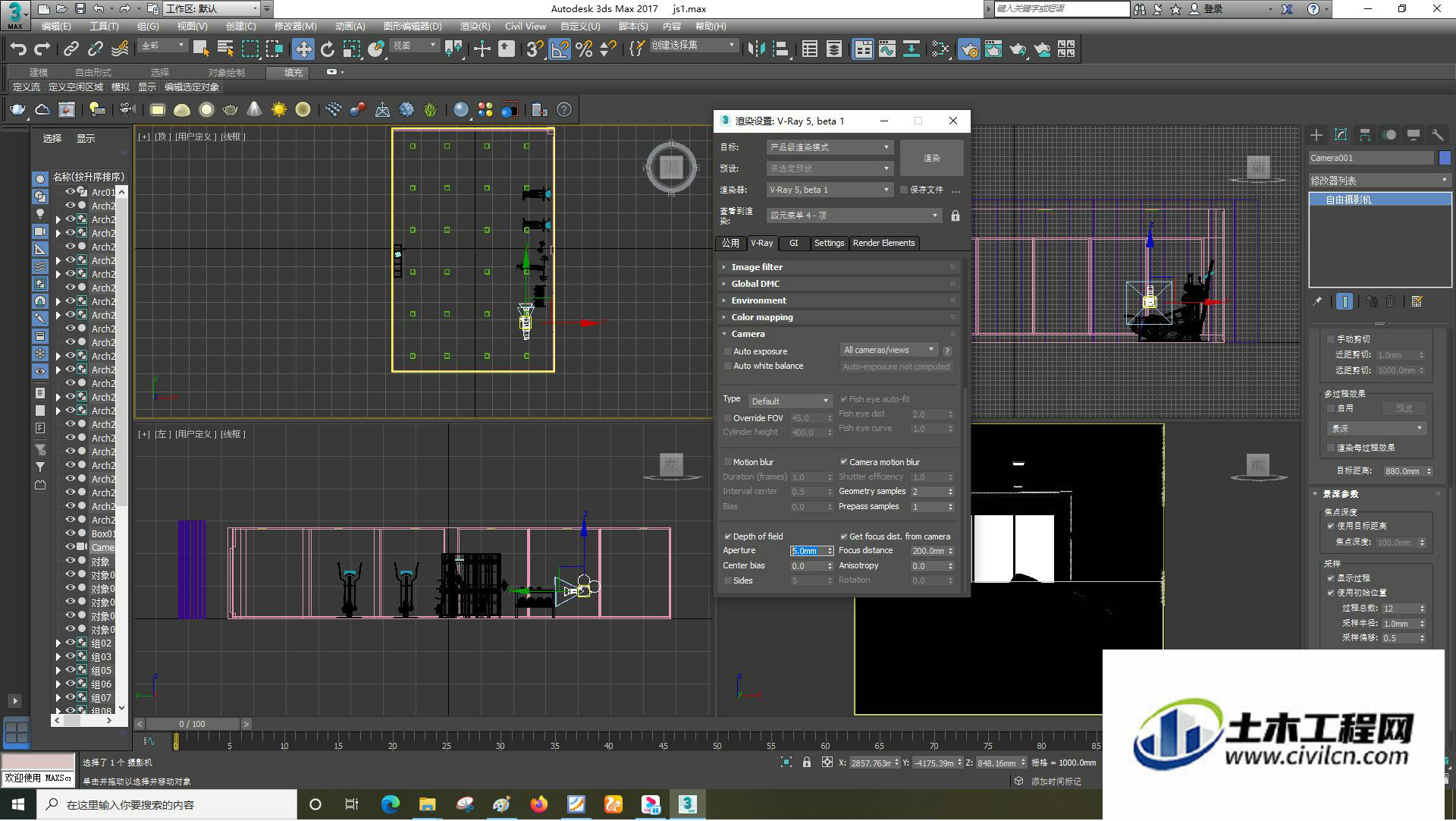Click the pin stack icon in modifier panel

pyautogui.click(x=1318, y=302)
